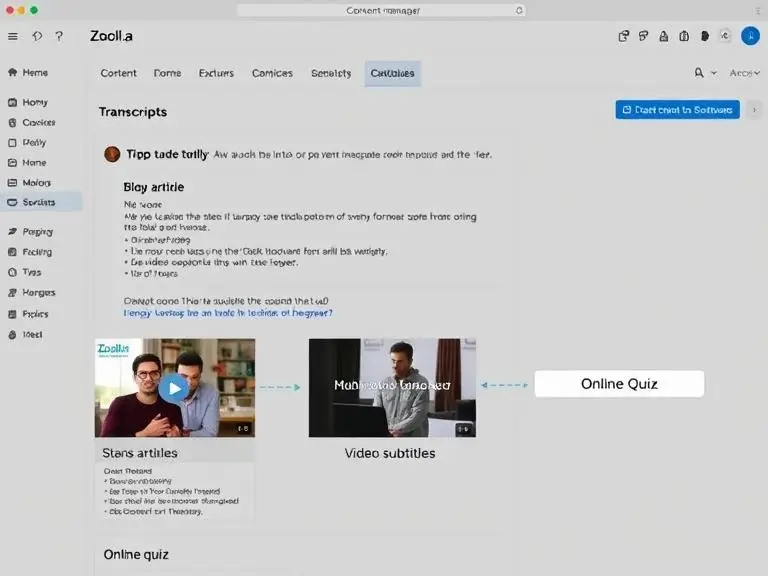Image resolution: width=768 pixels, height=576 pixels.
Task: Open the Content manager address field
Action: (x=381, y=10)
